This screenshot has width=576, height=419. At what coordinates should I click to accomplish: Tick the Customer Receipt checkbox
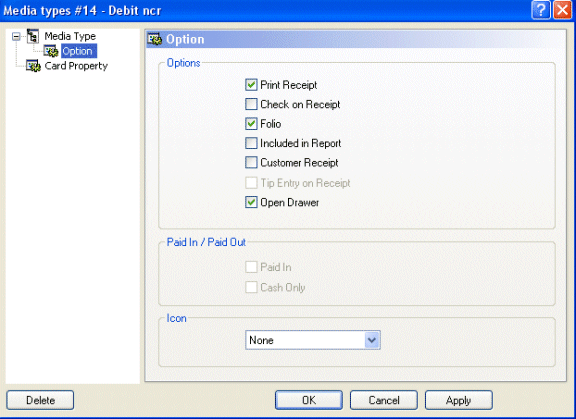point(251,163)
